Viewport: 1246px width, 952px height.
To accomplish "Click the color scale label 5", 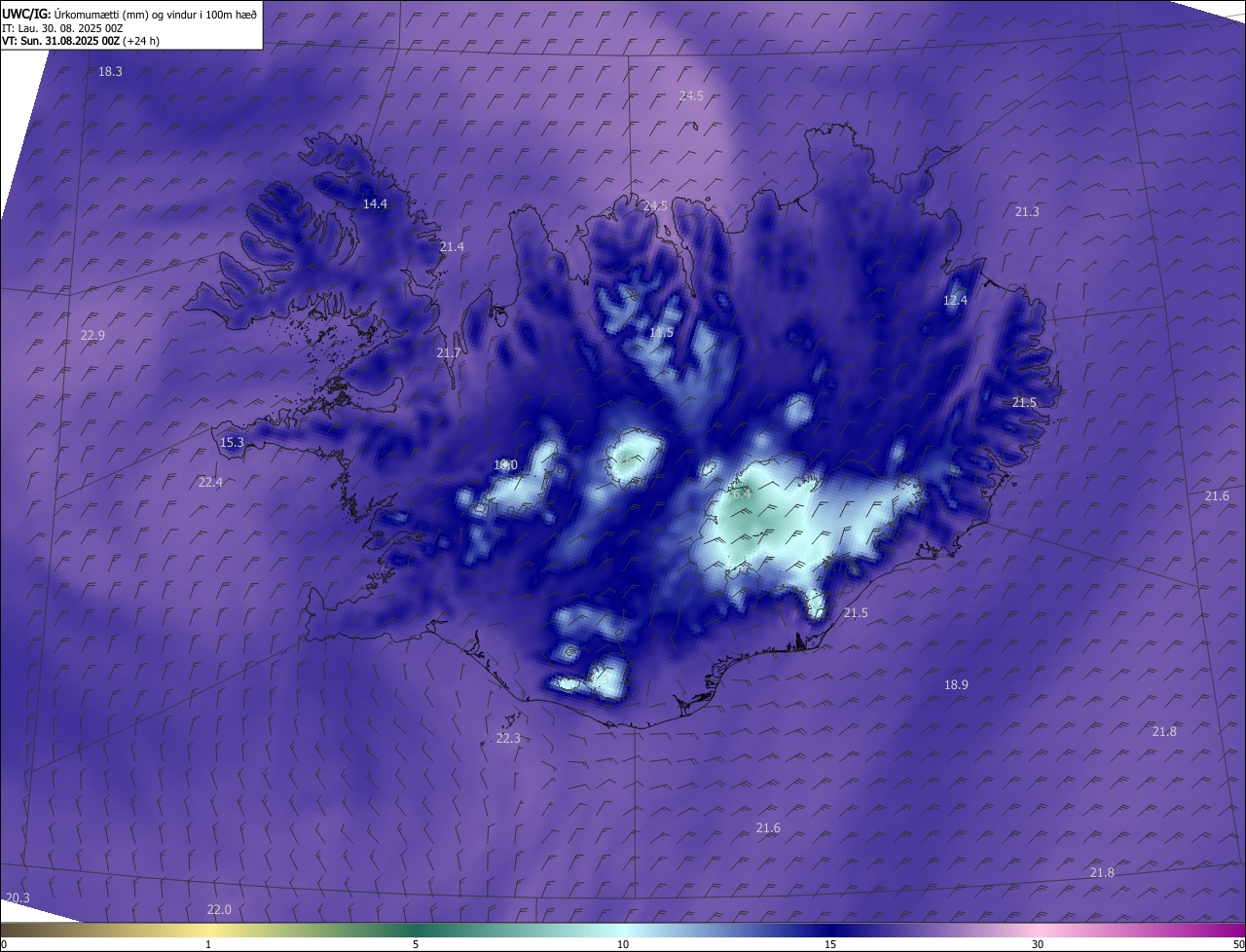I will point(416,945).
